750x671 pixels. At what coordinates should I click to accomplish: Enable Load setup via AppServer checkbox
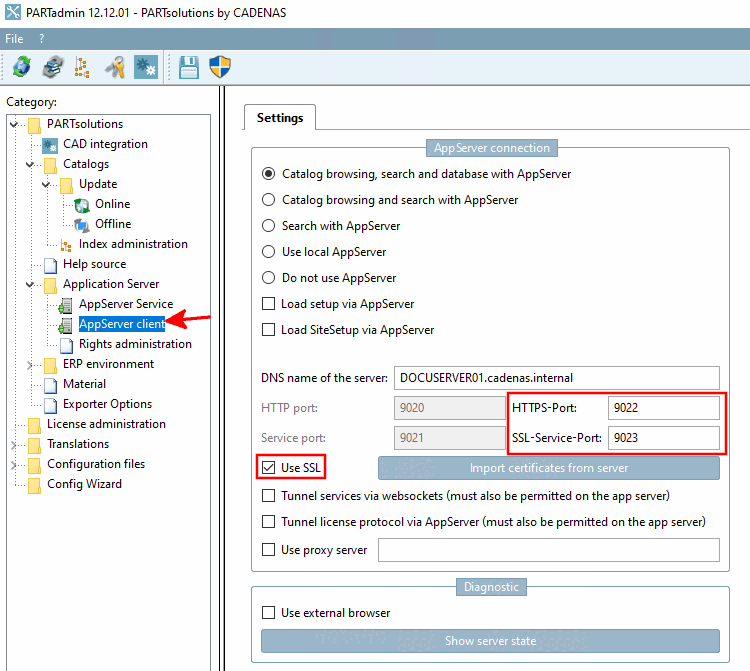tap(268, 304)
